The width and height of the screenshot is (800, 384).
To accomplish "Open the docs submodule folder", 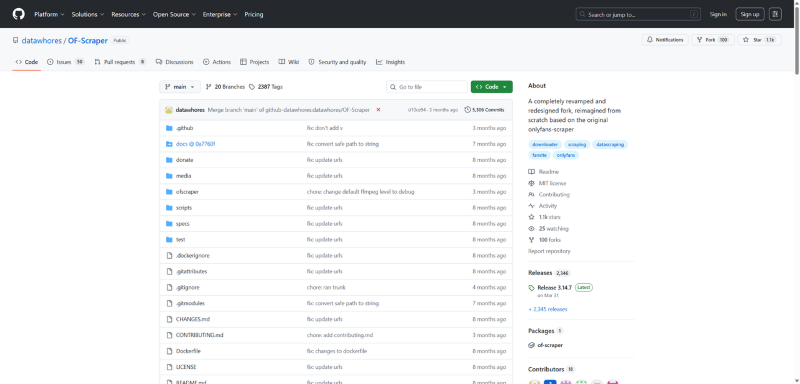I will tap(195, 144).
